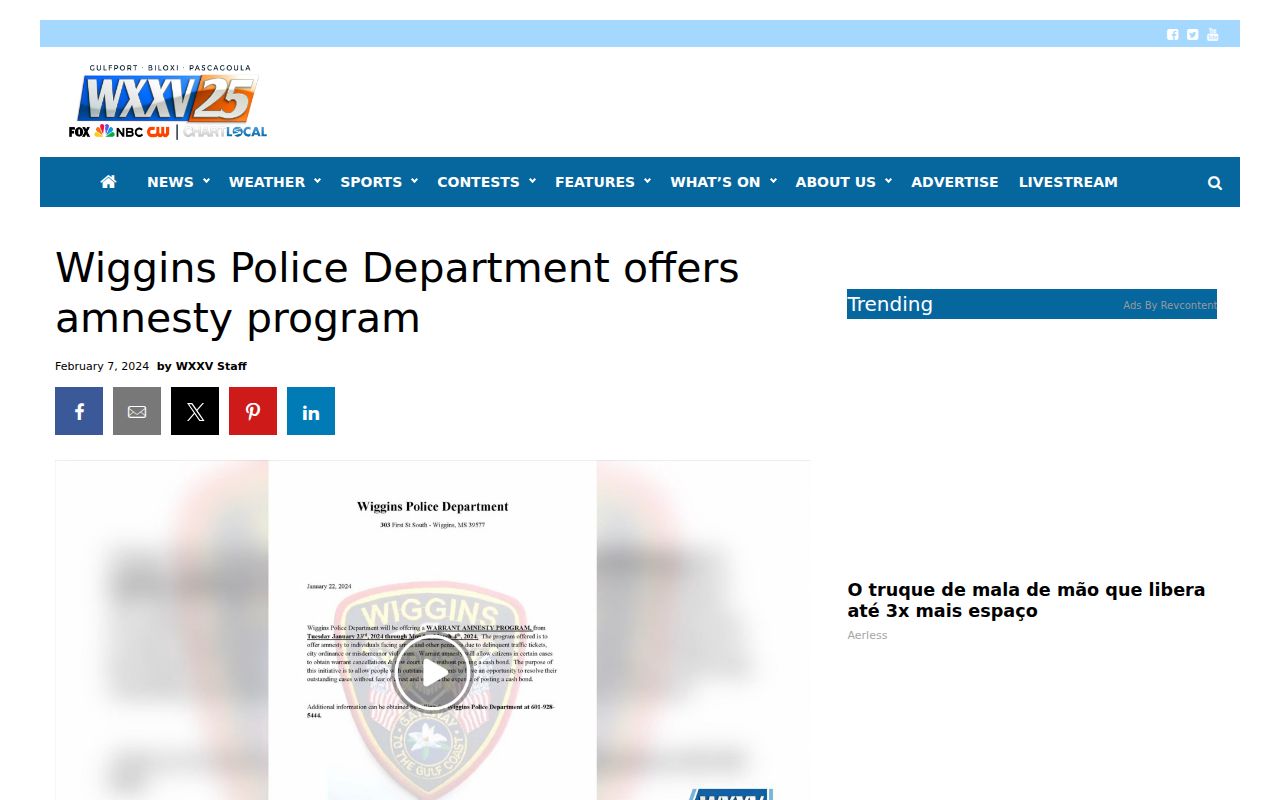Click the February 7, 2024 date
Viewport: 1280px width, 800px height.
click(x=102, y=366)
